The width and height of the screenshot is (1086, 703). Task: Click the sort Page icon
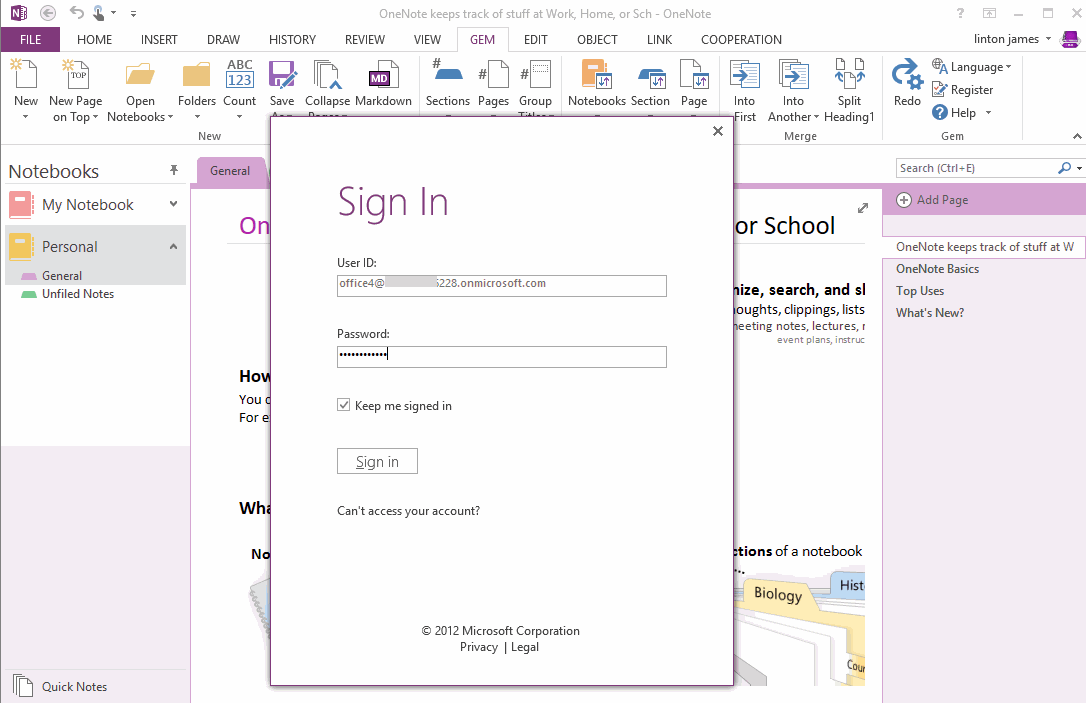(x=694, y=74)
